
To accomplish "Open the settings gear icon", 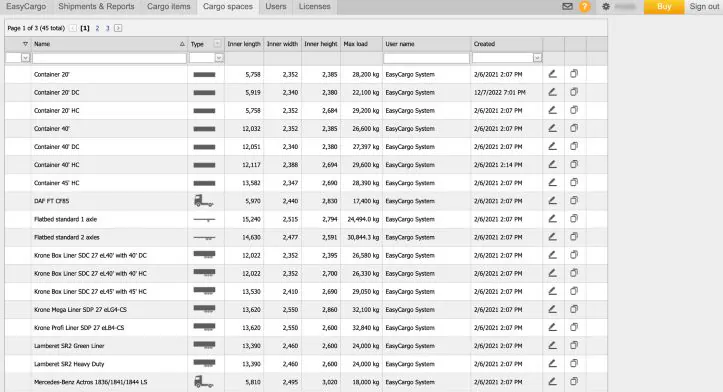I will [606, 6].
